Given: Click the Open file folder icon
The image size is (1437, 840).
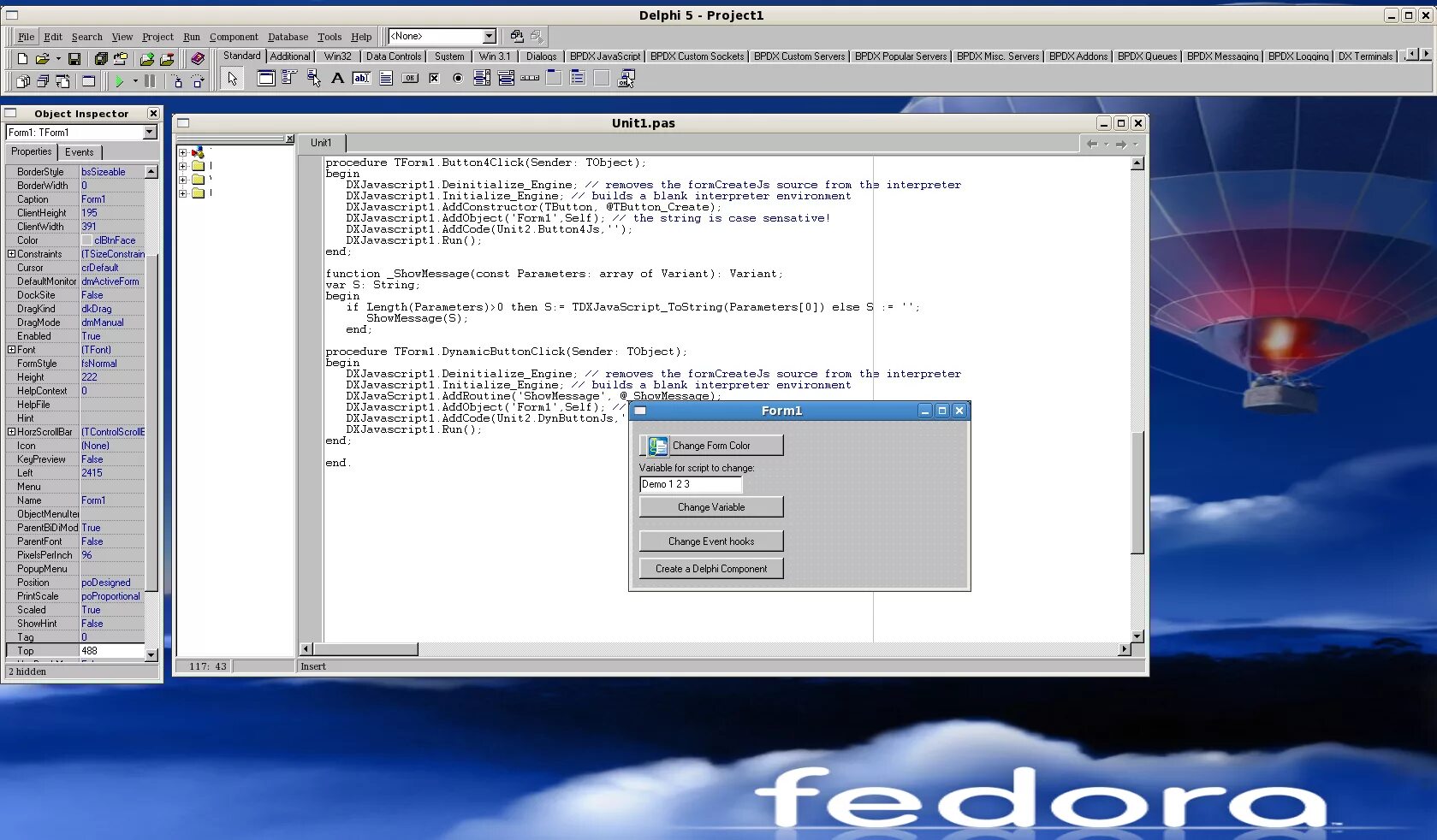Looking at the screenshot, I should (42, 59).
